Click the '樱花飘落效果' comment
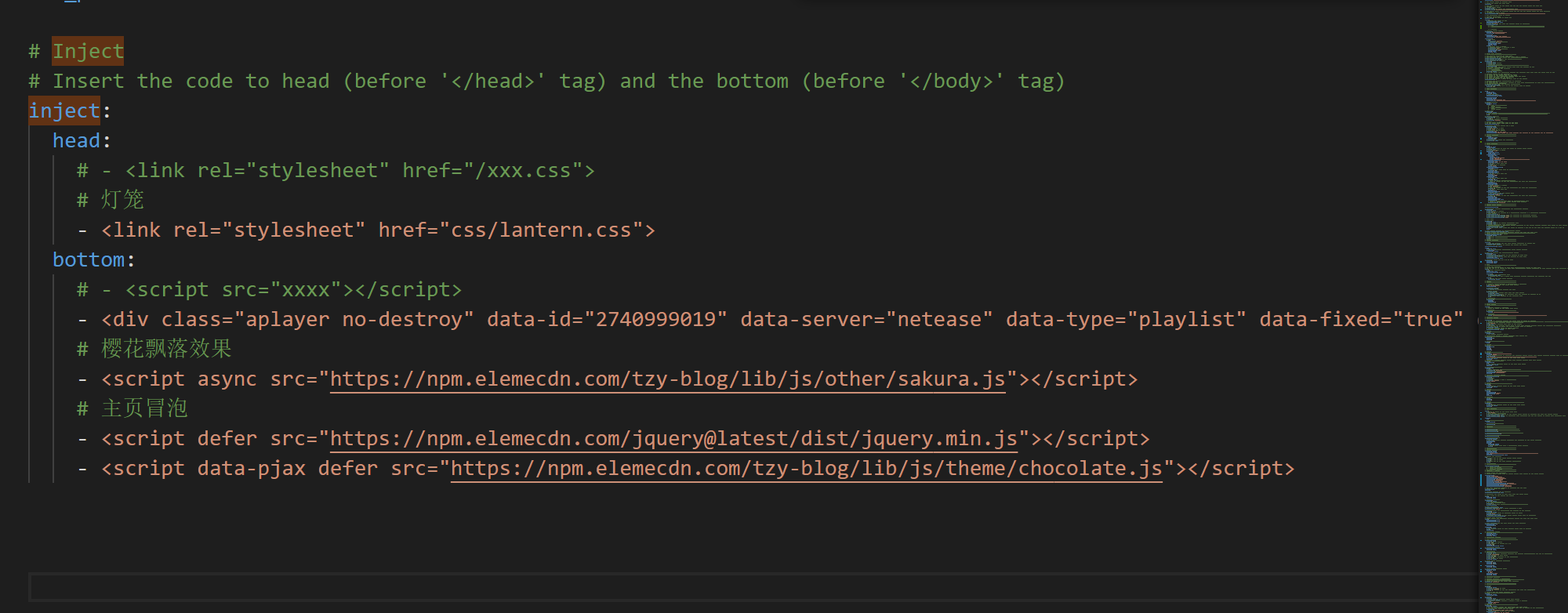This screenshot has height=613, width=1568. click(154, 350)
